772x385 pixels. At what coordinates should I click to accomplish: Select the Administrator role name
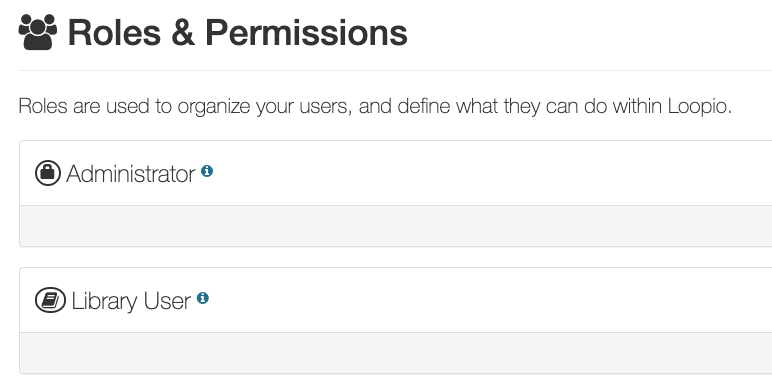tap(131, 174)
